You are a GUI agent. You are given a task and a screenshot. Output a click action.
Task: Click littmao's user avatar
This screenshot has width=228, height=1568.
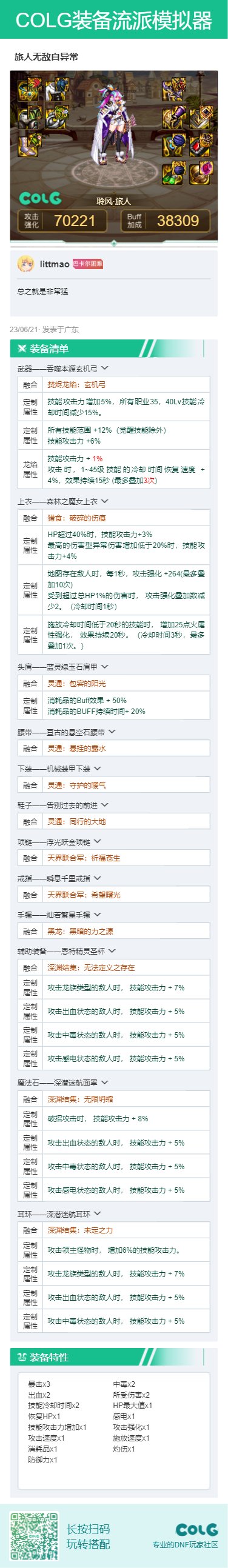tap(25, 264)
